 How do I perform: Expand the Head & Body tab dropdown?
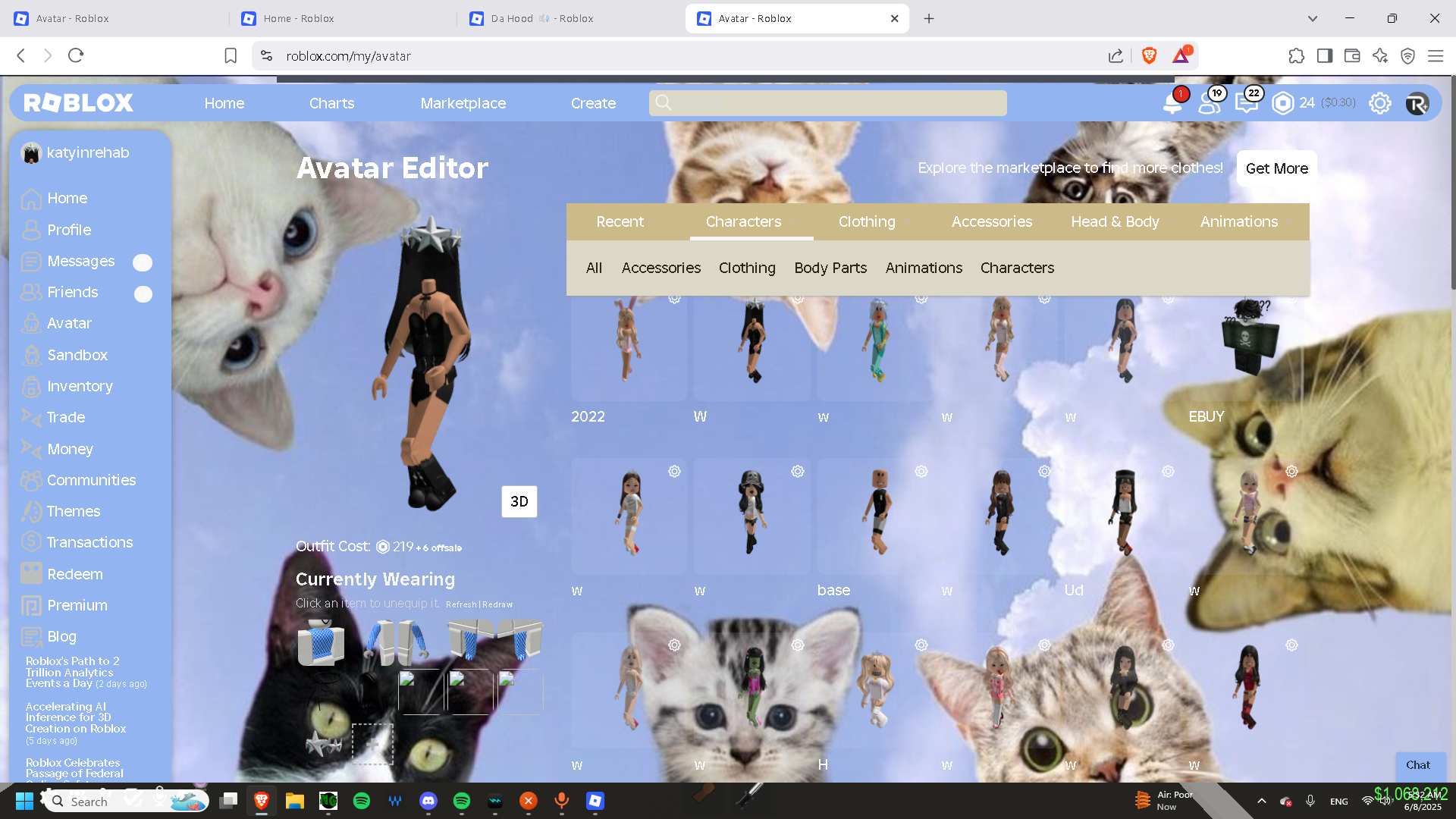1172,222
